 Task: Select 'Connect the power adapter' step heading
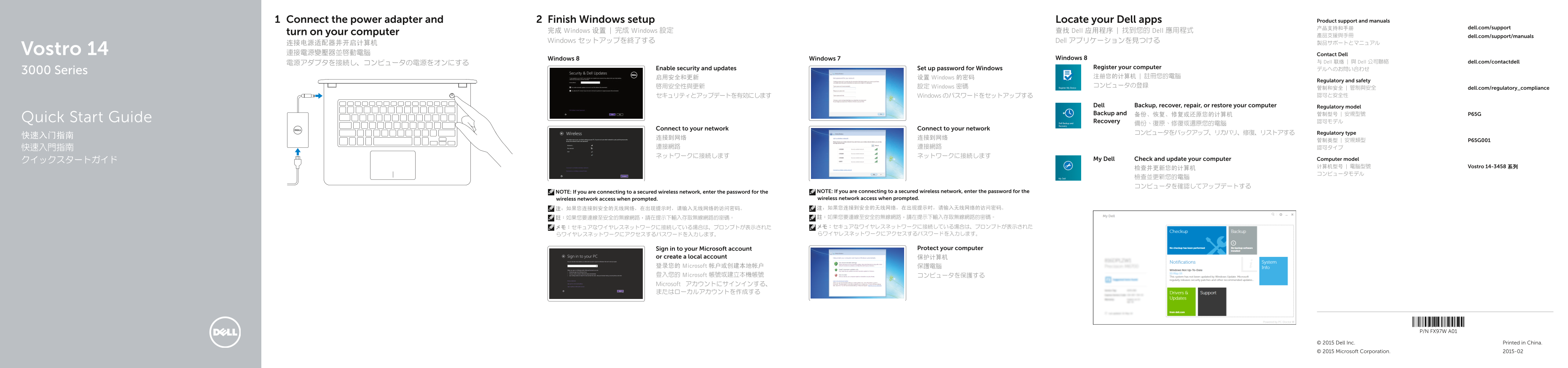pyautogui.click(x=365, y=25)
